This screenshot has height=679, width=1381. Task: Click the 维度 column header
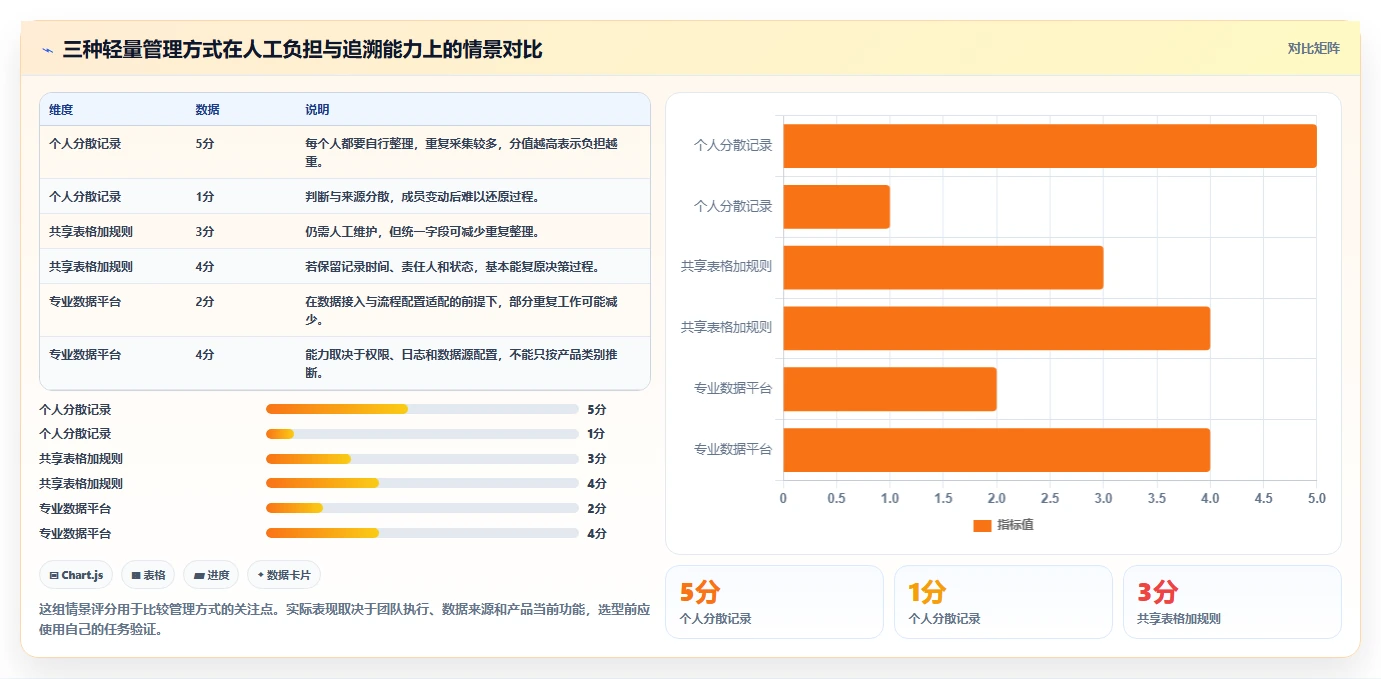pos(61,109)
